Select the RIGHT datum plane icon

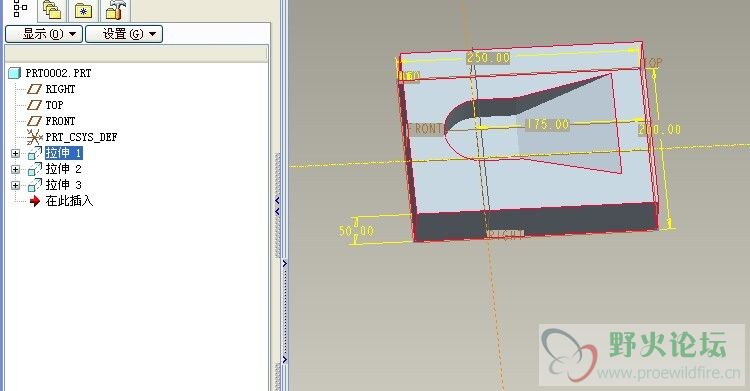tap(34, 89)
